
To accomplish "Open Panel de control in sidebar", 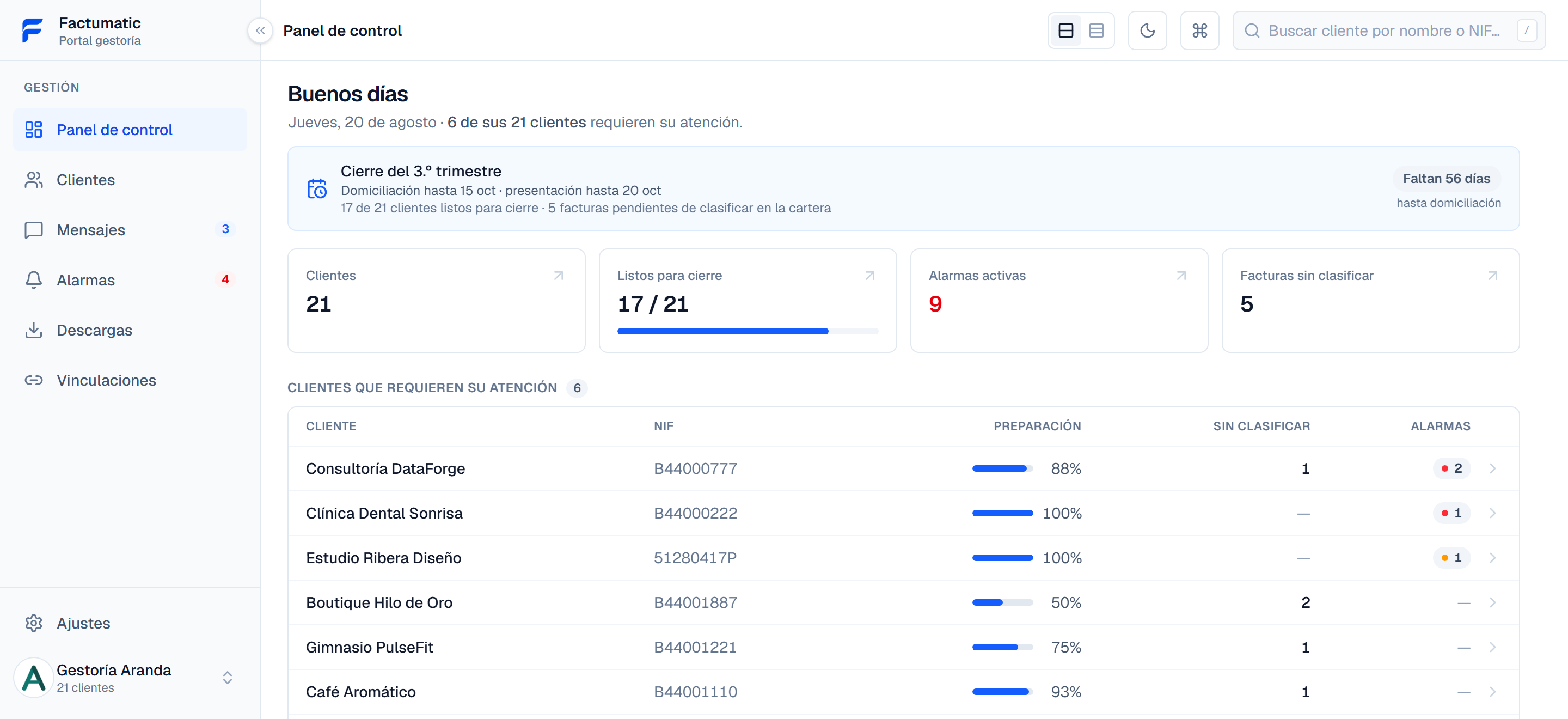I will pyautogui.click(x=130, y=130).
